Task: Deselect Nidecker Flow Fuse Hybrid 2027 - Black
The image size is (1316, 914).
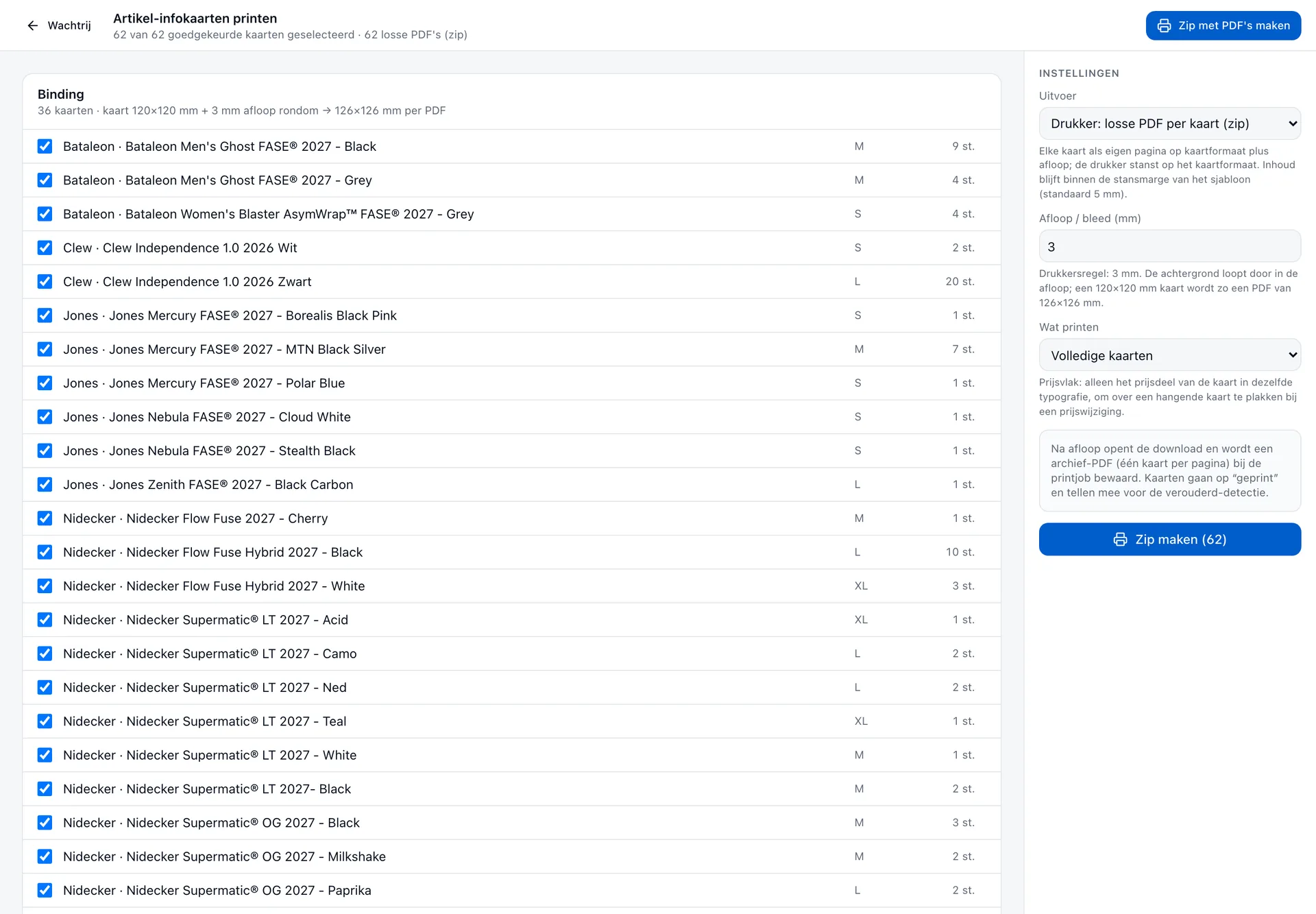Action: [x=45, y=552]
